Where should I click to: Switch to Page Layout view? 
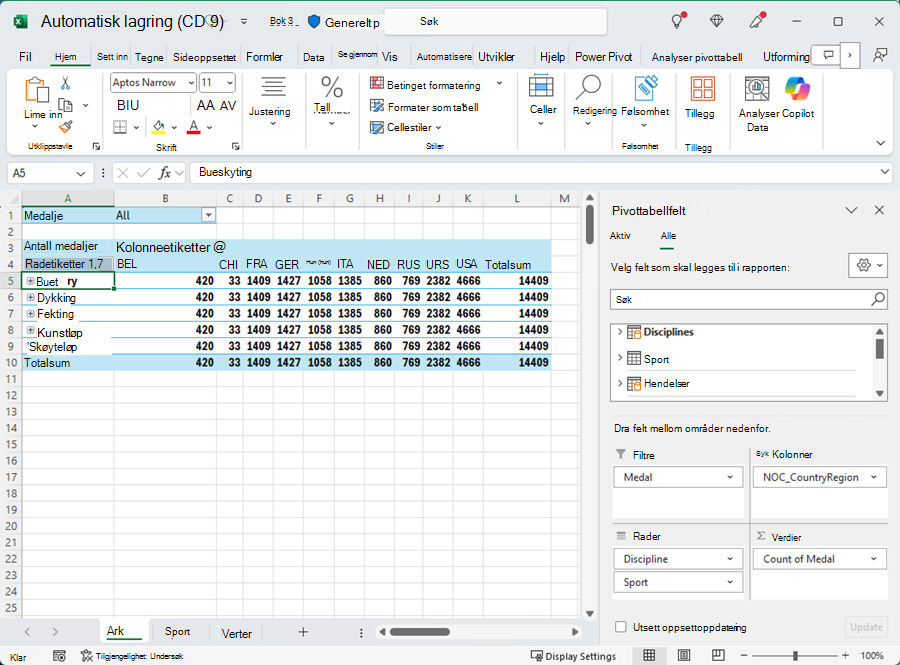(x=684, y=655)
